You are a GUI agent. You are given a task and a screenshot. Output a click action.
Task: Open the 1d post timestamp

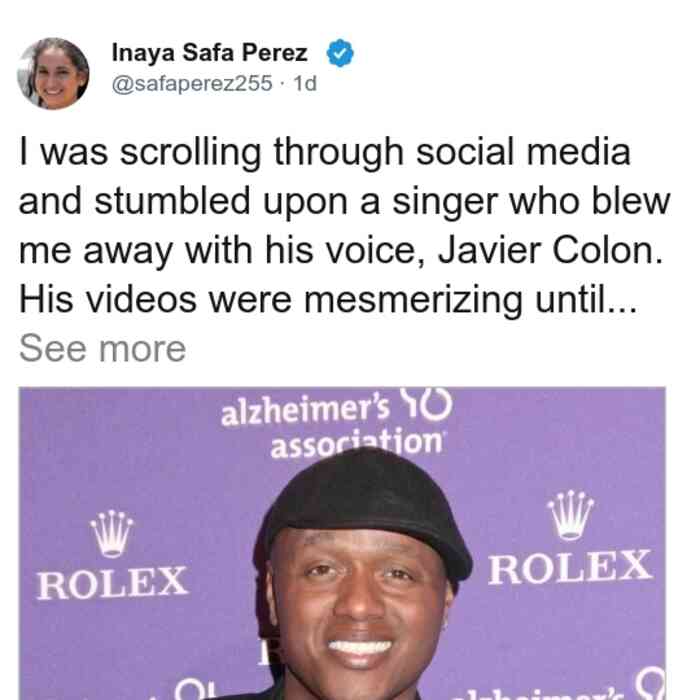pos(305,83)
